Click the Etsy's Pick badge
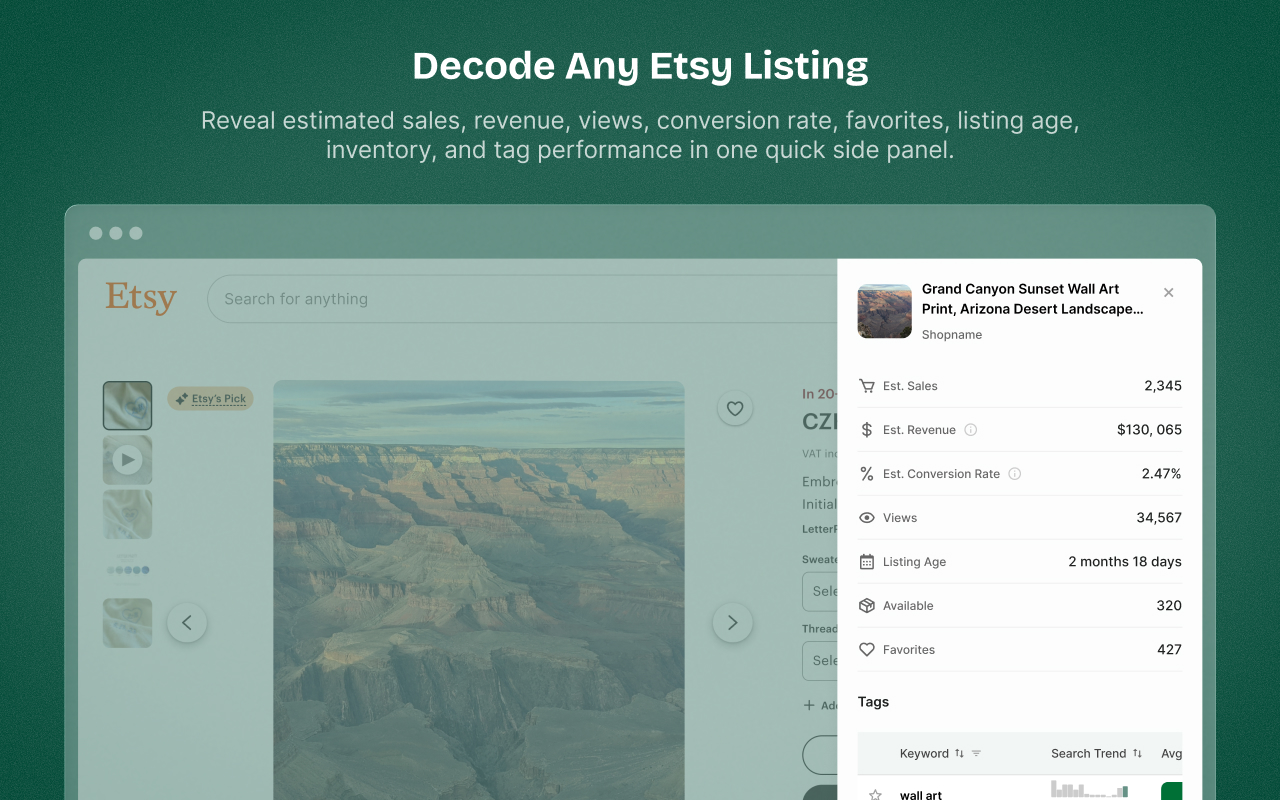The height and width of the screenshot is (800, 1280). click(x=210, y=399)
